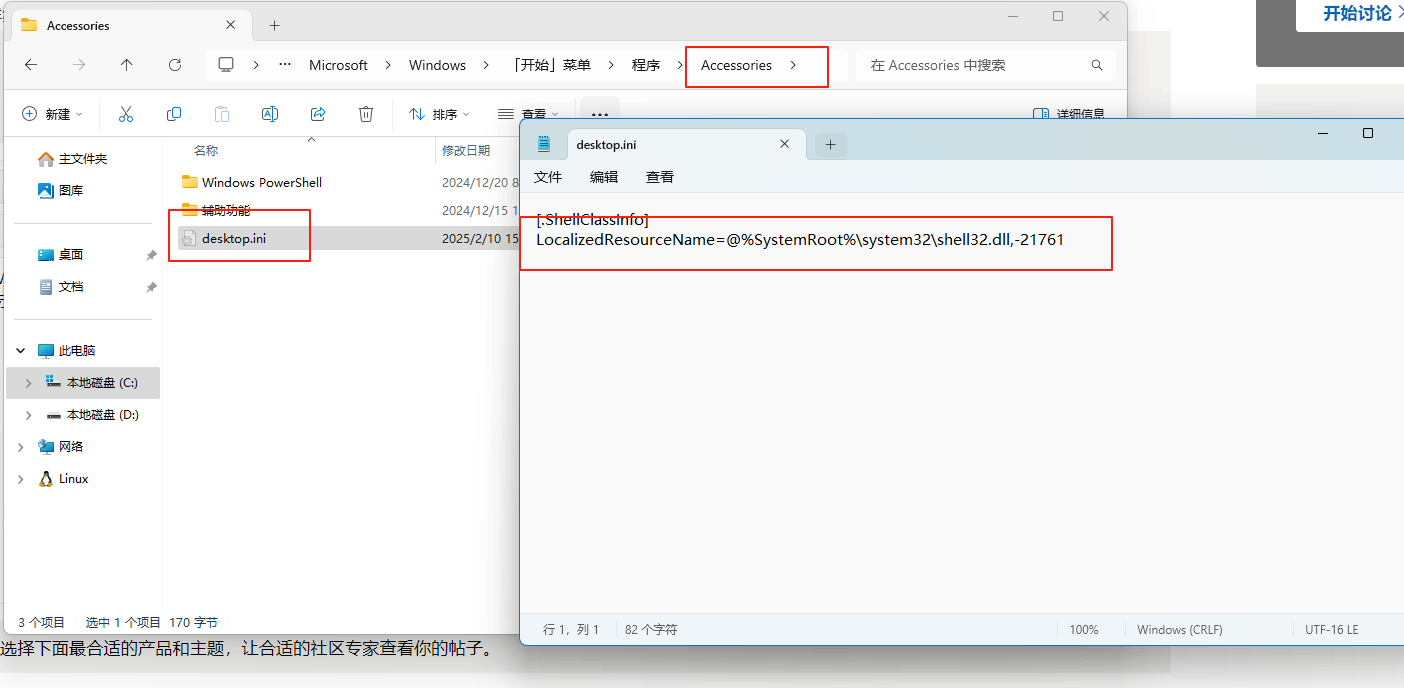Open the 排序 sort dropdown
The height and width of the screenshot is (688, 1404).
[439, 114]
